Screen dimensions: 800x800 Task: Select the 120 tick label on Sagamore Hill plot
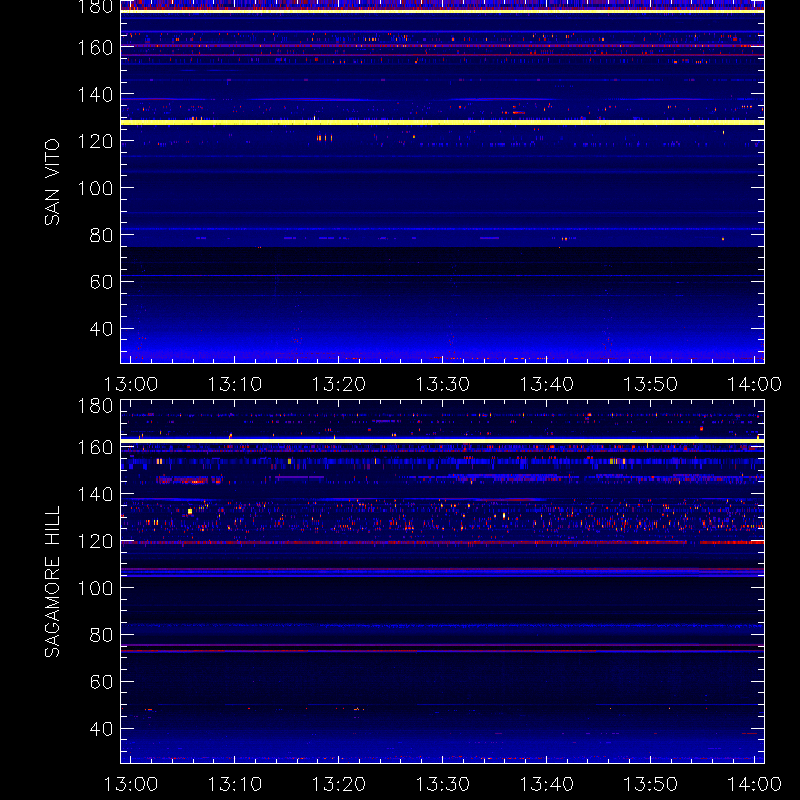95,541
